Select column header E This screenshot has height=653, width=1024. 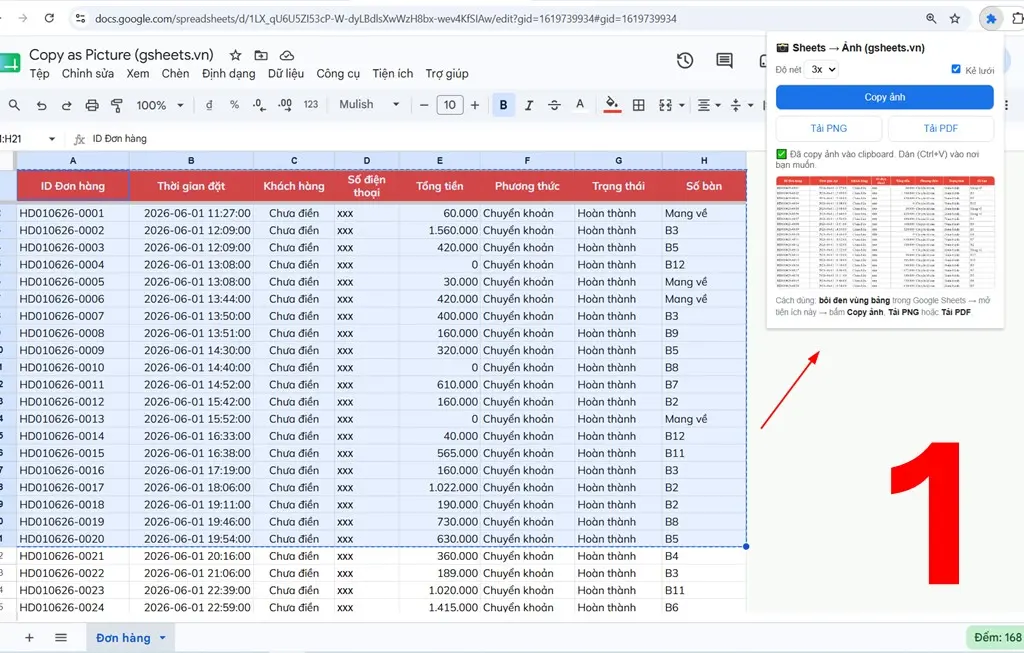click(x=440, y=160)
